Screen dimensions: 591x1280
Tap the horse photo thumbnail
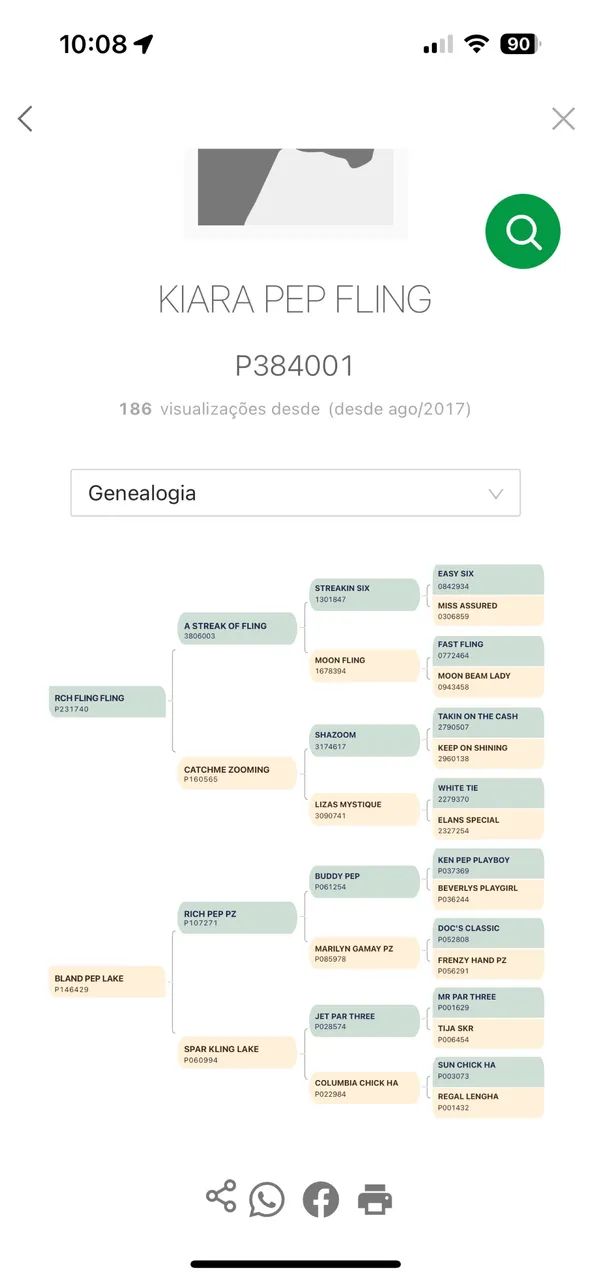[x=295, y=190]
